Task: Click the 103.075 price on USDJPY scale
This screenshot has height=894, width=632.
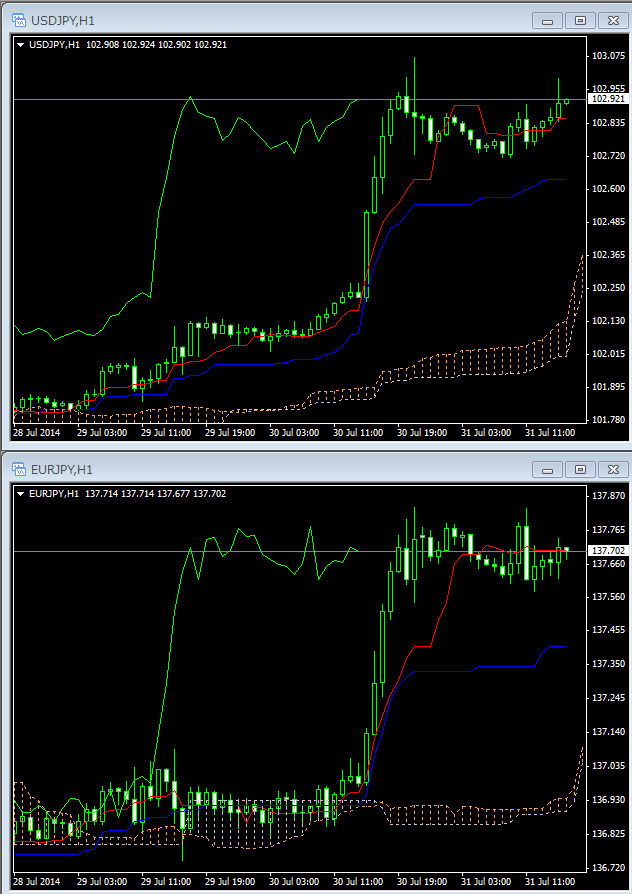Action: (608, 55)
